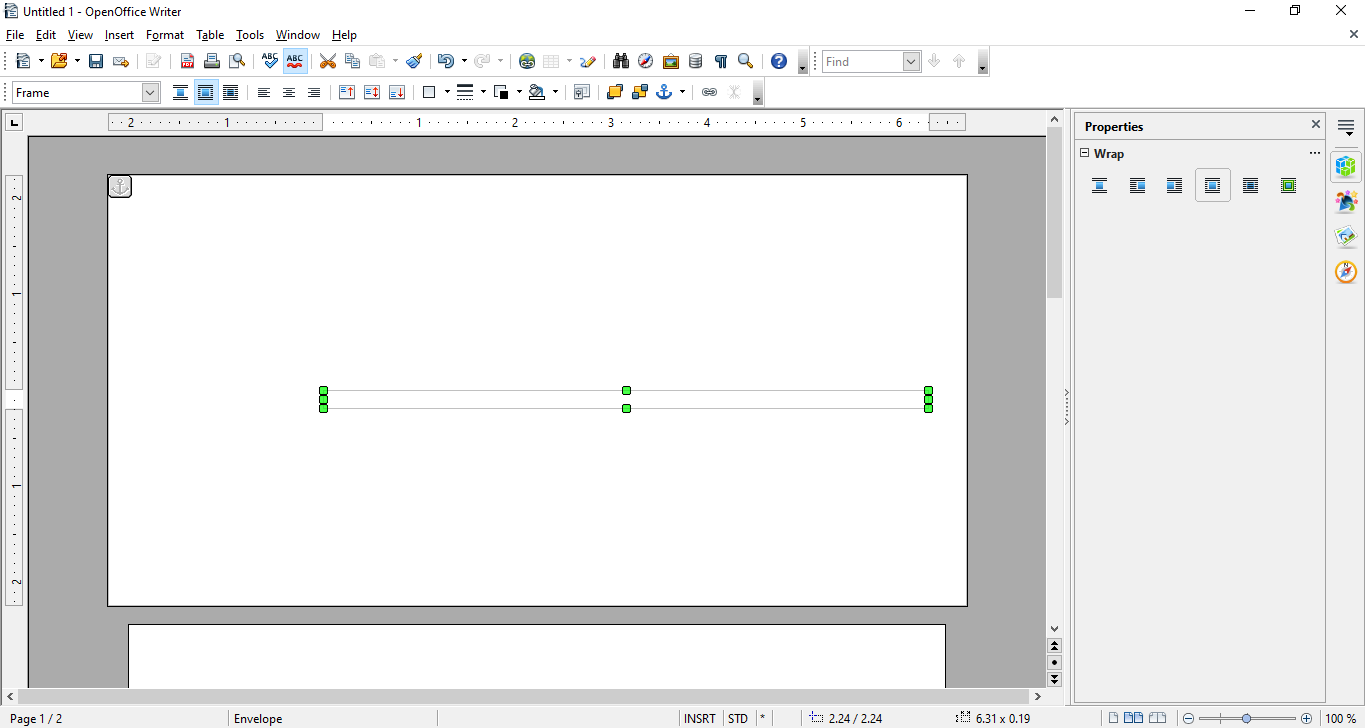Toggle AutoSpellcheck on or off

pos(295,61)
